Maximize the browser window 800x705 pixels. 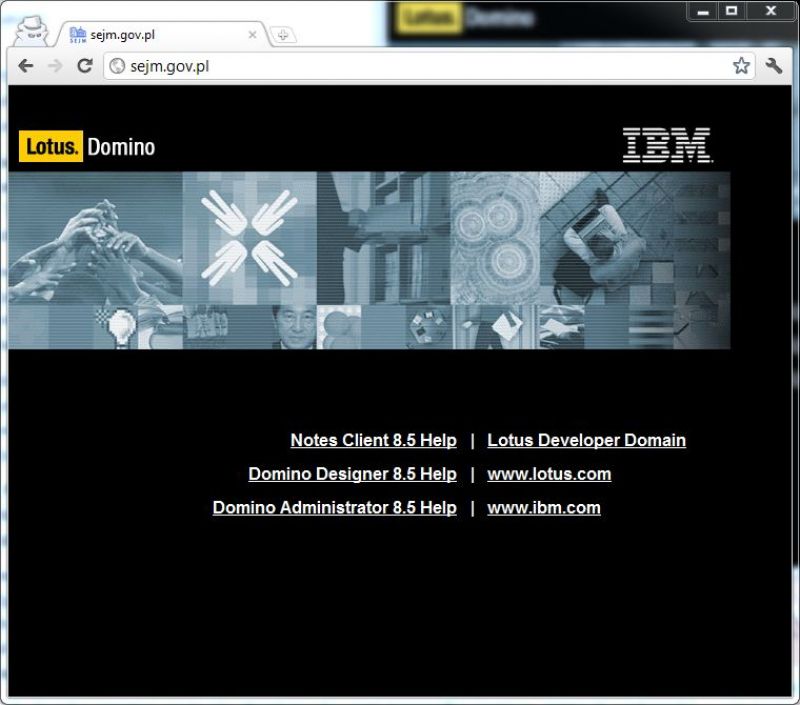tap(732, 11)
